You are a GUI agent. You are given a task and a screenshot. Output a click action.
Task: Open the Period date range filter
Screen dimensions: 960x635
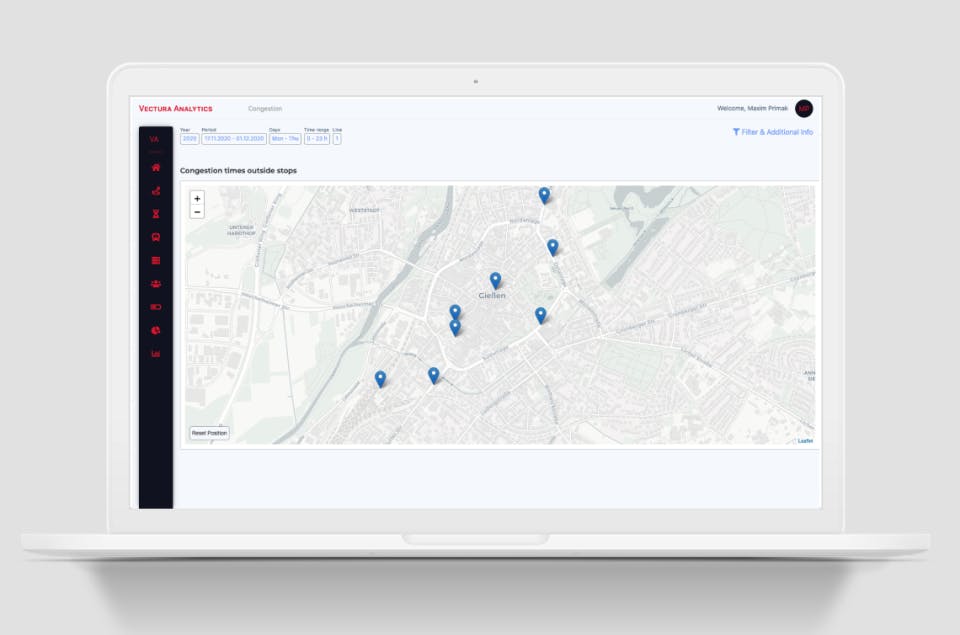pos(234,139)
